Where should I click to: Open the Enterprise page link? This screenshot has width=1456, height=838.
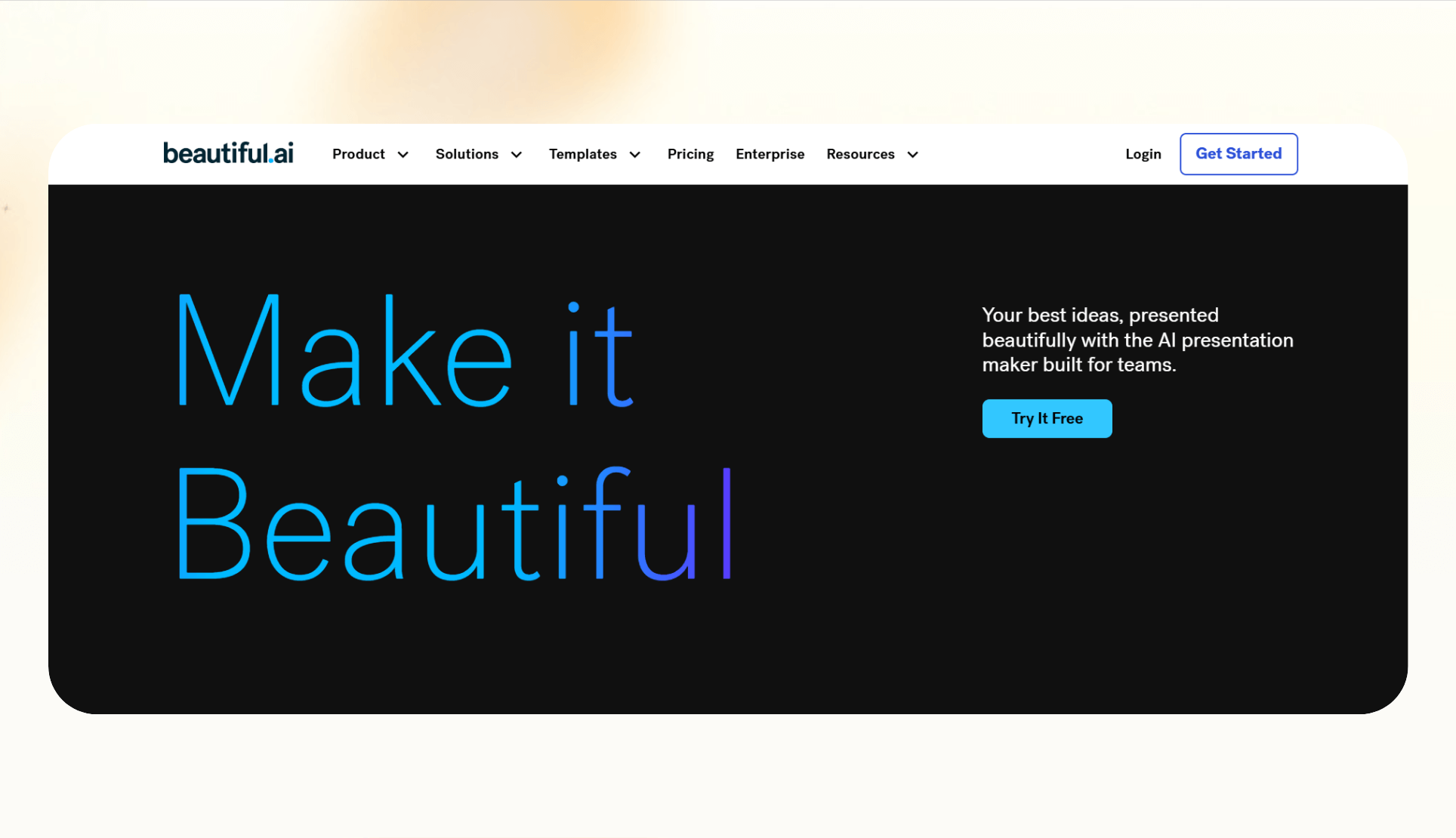point(770,154)
